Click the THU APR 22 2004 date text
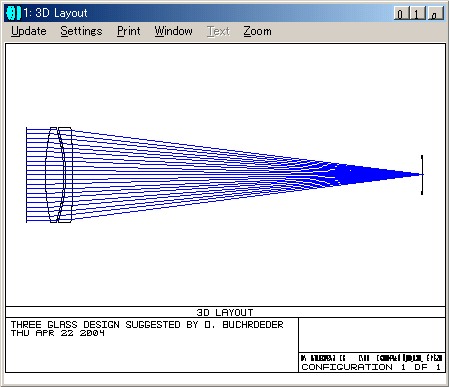The image size is (449, 387). coord(58,333)
